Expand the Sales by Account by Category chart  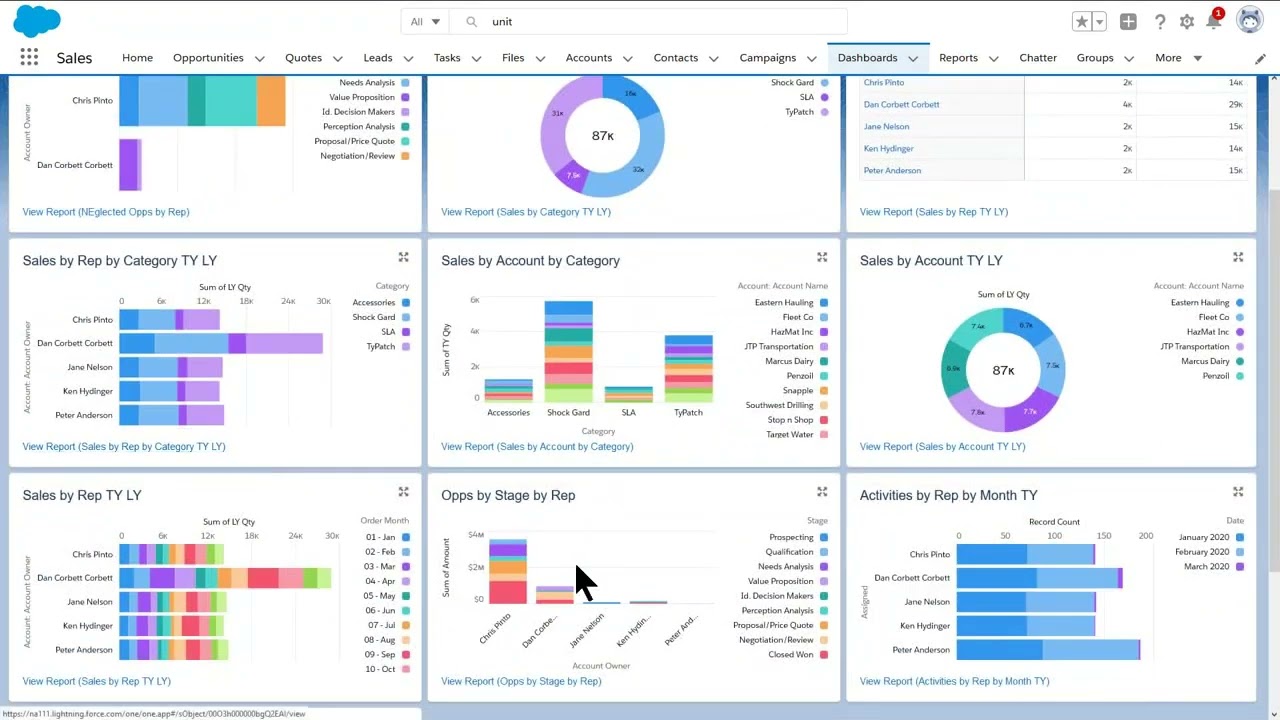(822, 257)
